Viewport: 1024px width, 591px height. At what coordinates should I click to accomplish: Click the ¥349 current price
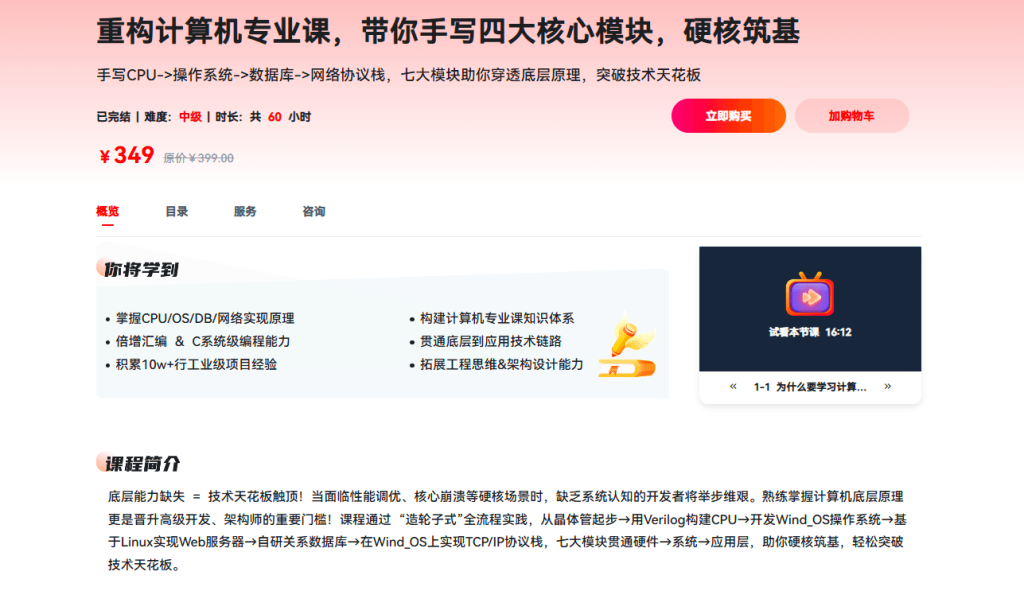[x=127, y=155]
